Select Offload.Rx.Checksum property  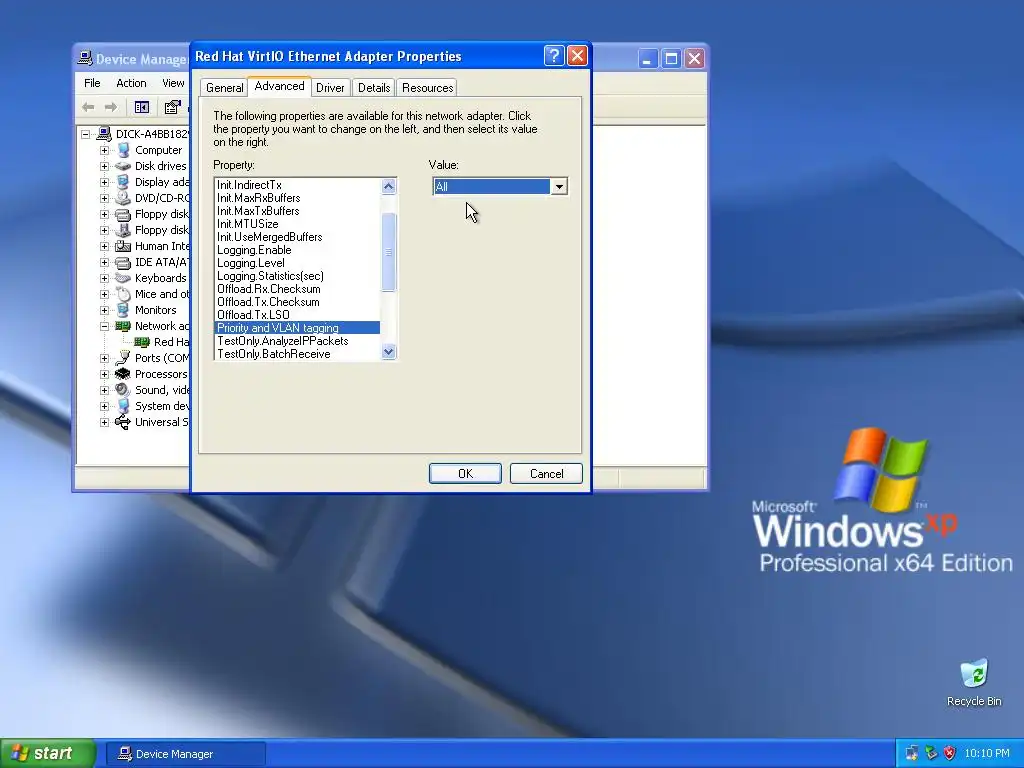pos(297,289)
